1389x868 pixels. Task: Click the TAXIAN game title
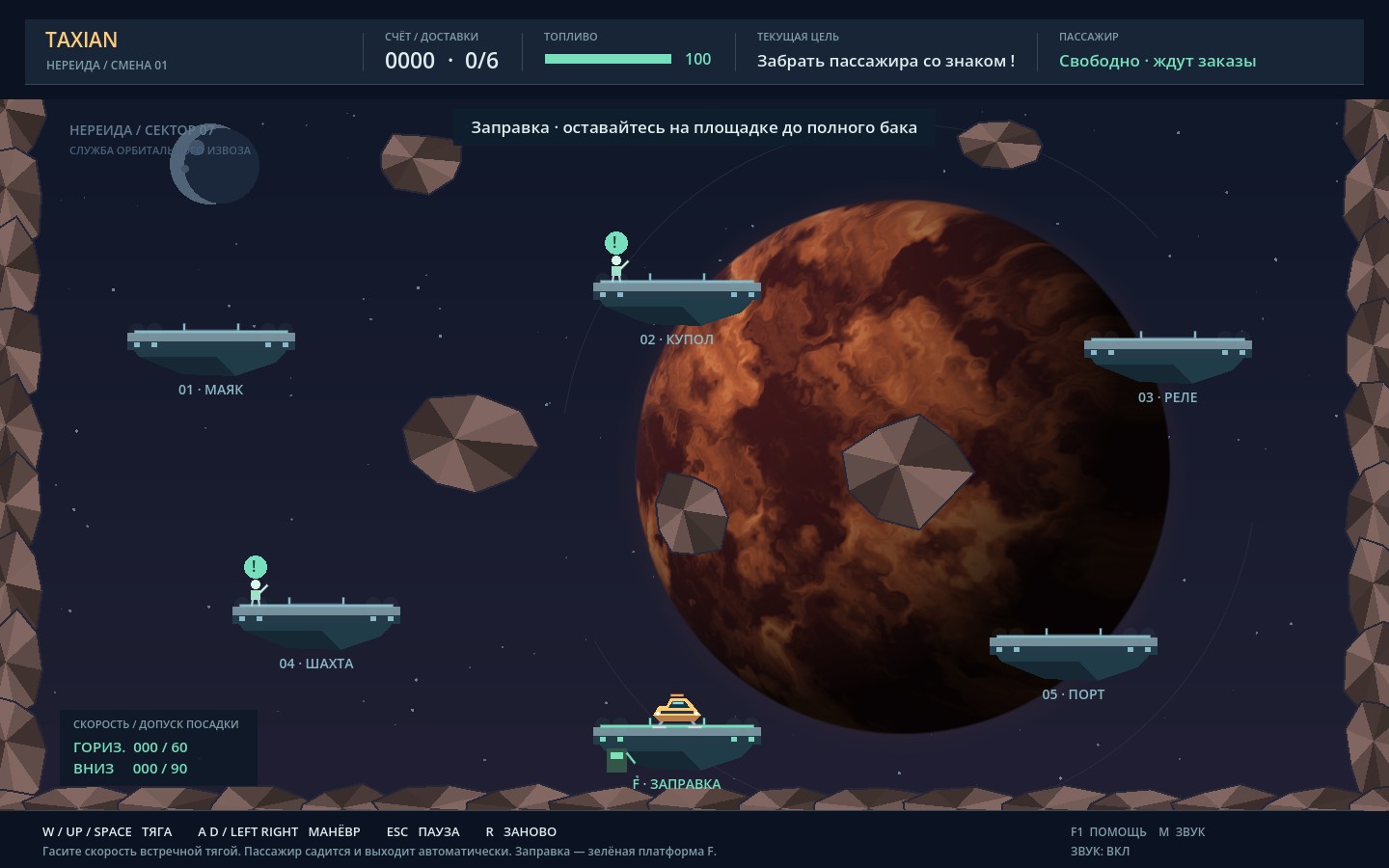pyautogui.click(x=82, y=40)
